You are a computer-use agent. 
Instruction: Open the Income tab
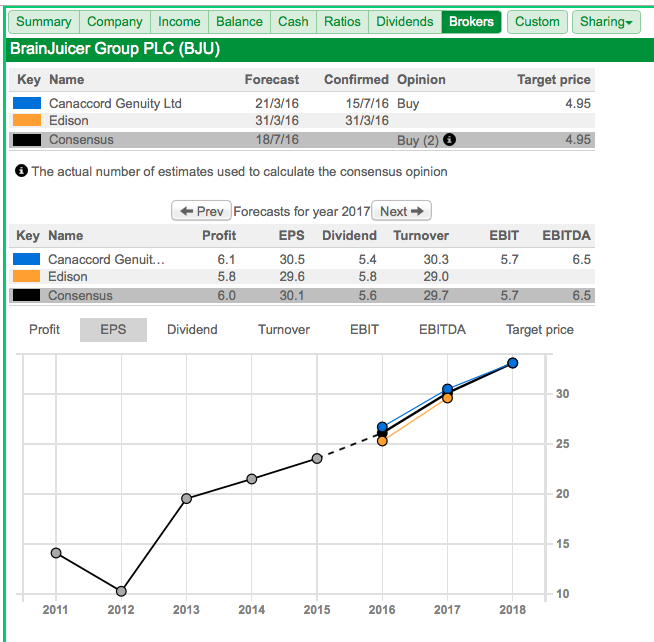(x=179, y=22)
